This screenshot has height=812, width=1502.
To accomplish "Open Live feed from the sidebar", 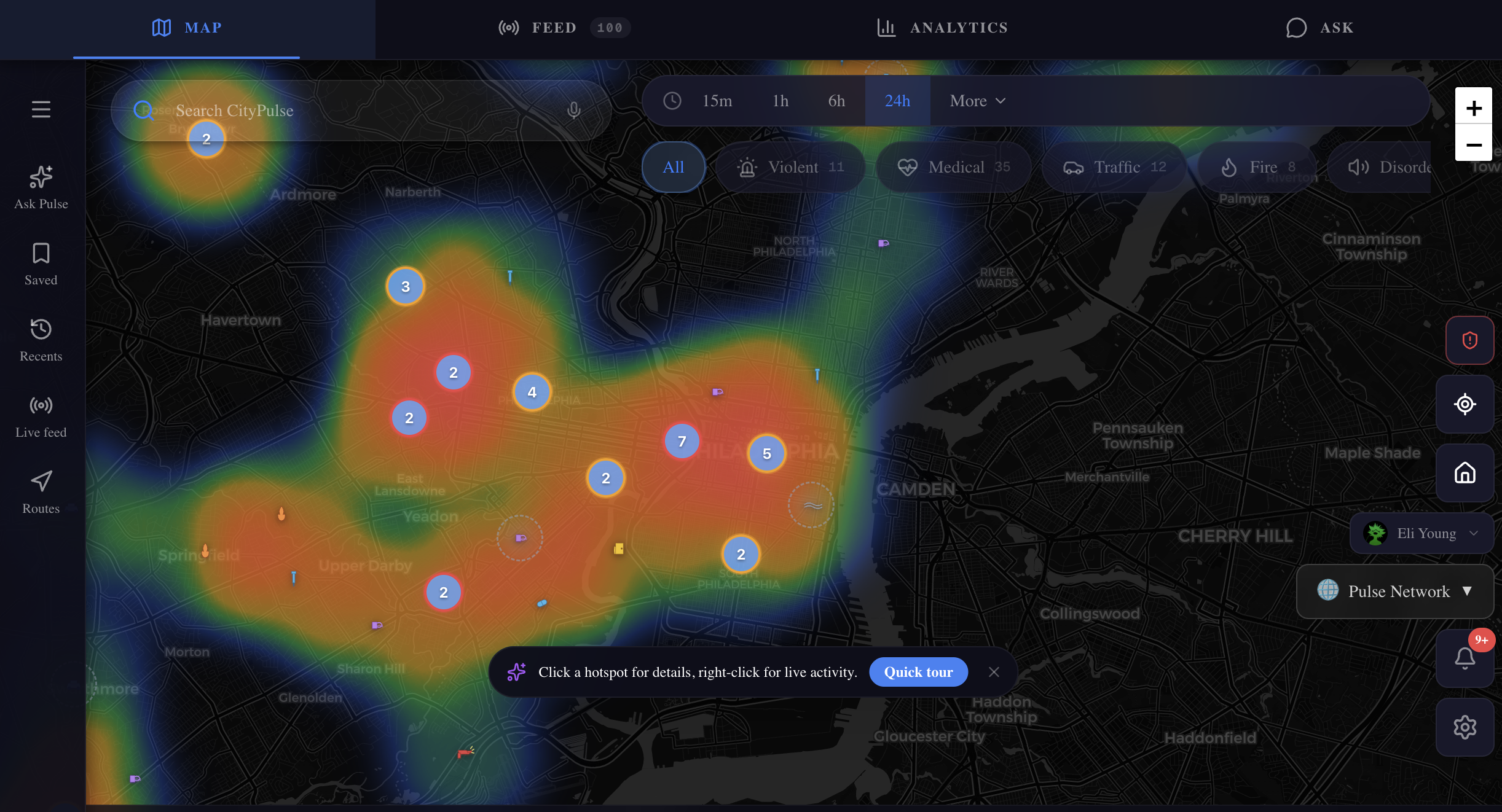I will 41,416.
